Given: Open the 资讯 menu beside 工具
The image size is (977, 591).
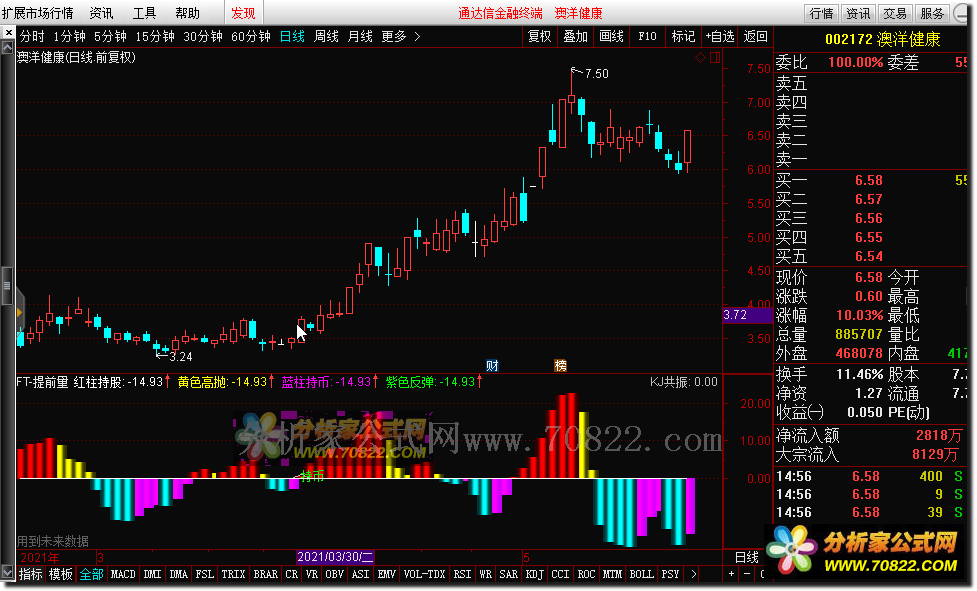Looking at the screenshot, I should 101,13.
